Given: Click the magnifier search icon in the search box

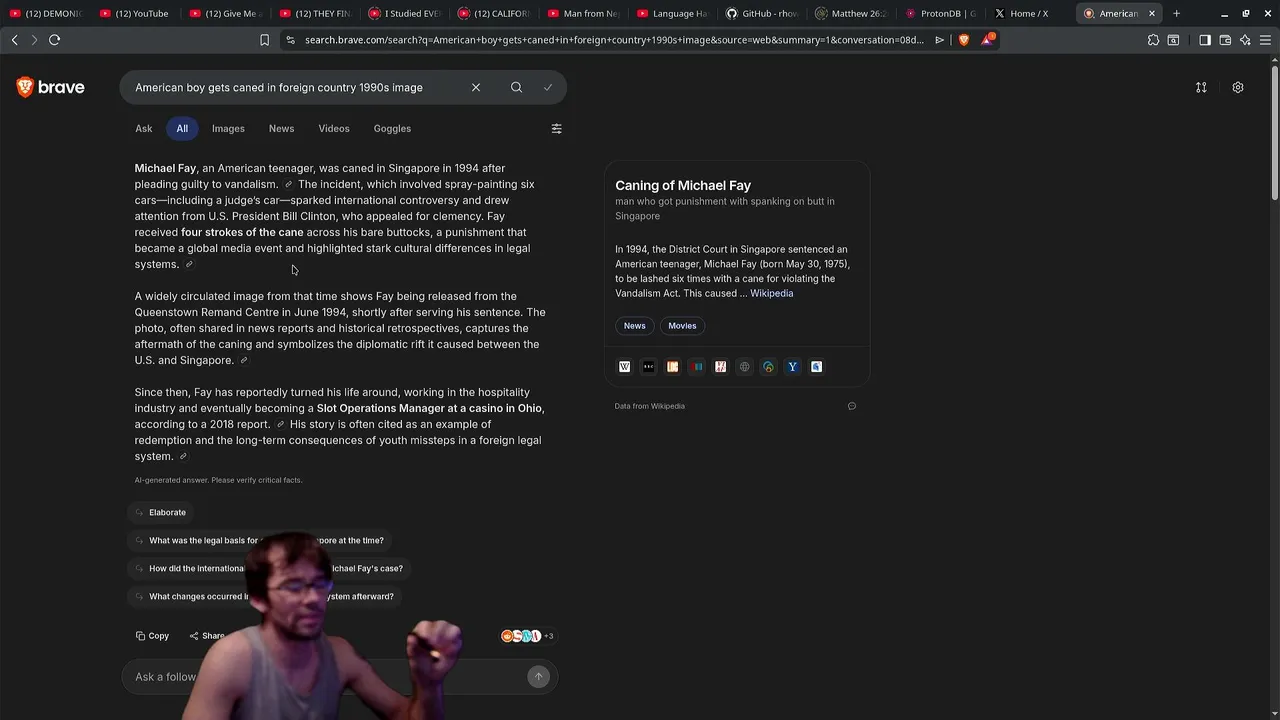Looking at the screenshot, I should [516, 87].
